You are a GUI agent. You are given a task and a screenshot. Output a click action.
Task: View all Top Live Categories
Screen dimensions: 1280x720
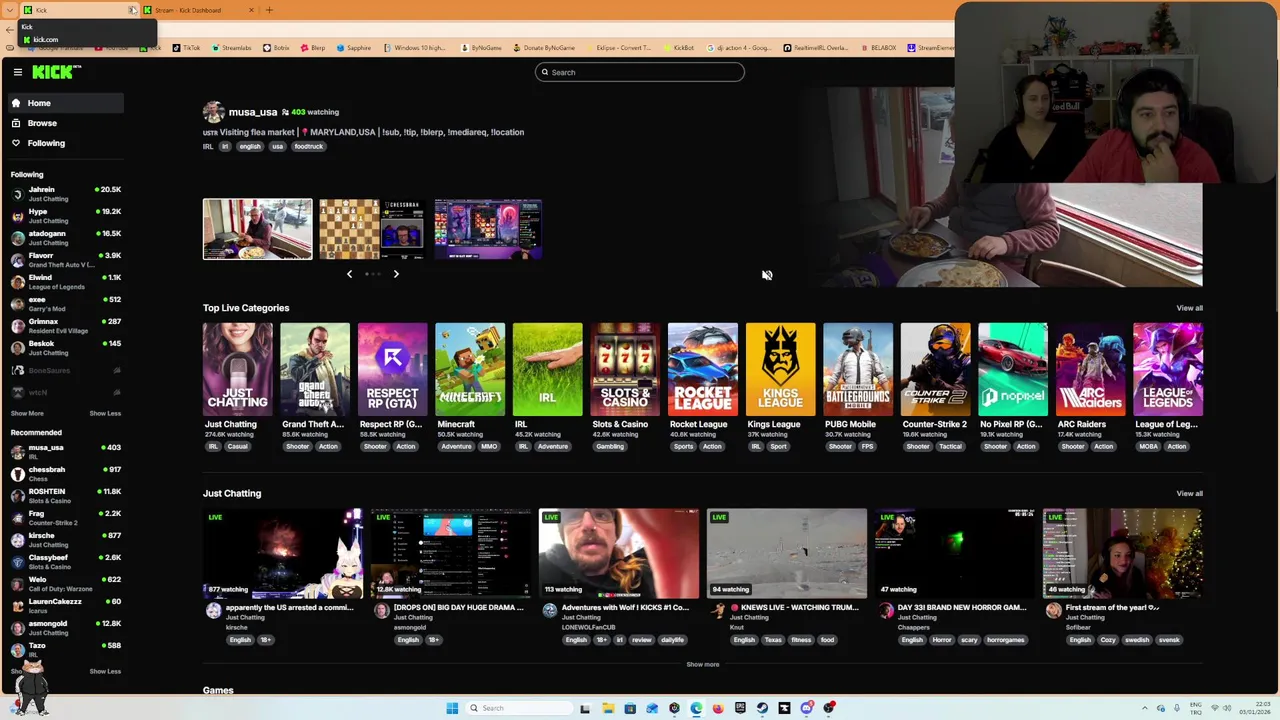[1189, 308]
